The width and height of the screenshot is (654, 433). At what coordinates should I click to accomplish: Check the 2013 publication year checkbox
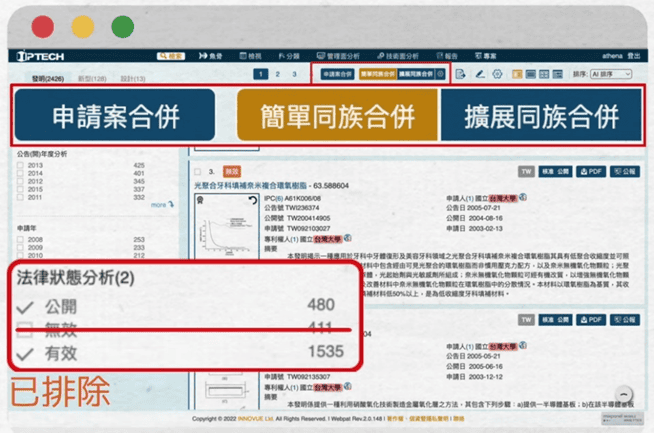tap(20, 165)
